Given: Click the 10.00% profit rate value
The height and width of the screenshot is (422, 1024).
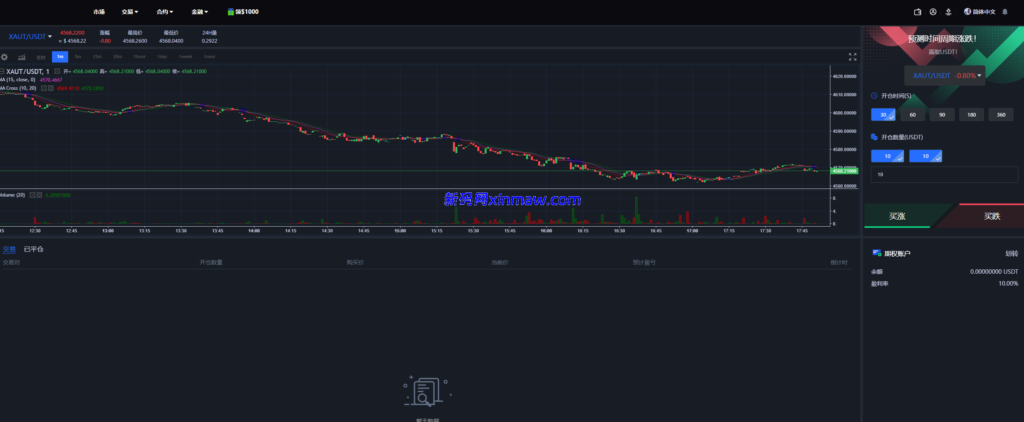Looking at the screenshot, I should (x=1008, y=284).
